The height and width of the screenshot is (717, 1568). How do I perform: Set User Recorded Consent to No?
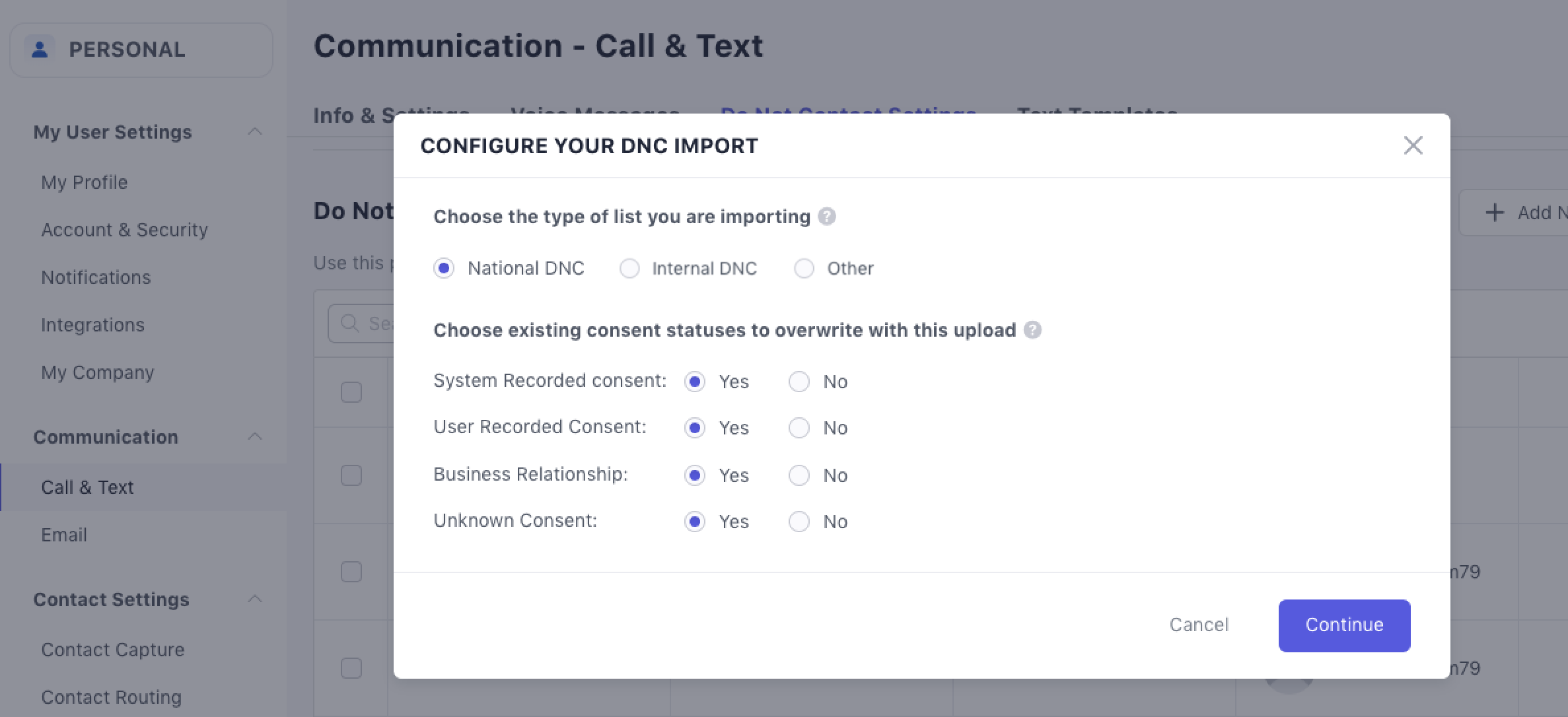point(799,428)
